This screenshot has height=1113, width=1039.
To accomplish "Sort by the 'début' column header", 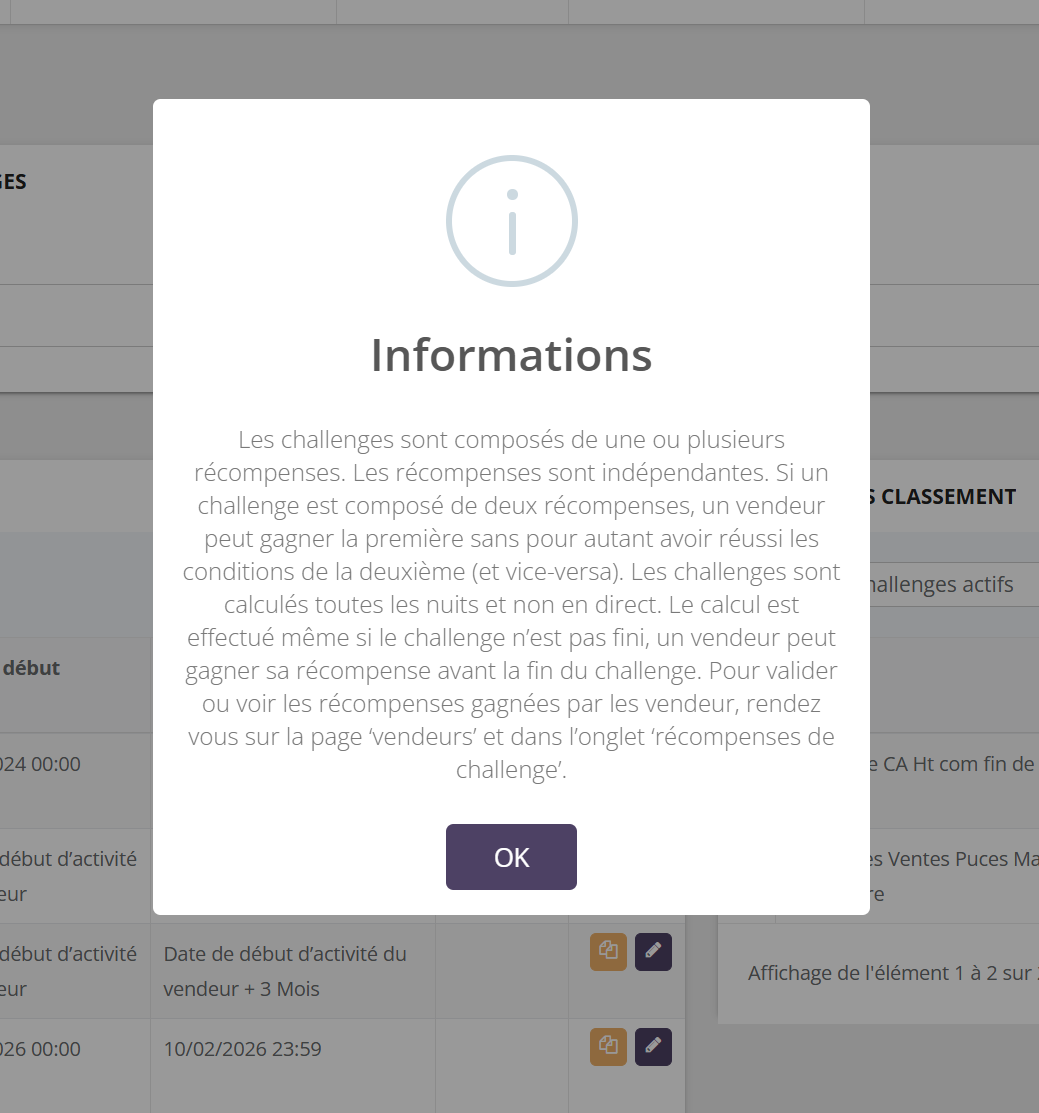I will pyautogui.click(x=31, y=668).
